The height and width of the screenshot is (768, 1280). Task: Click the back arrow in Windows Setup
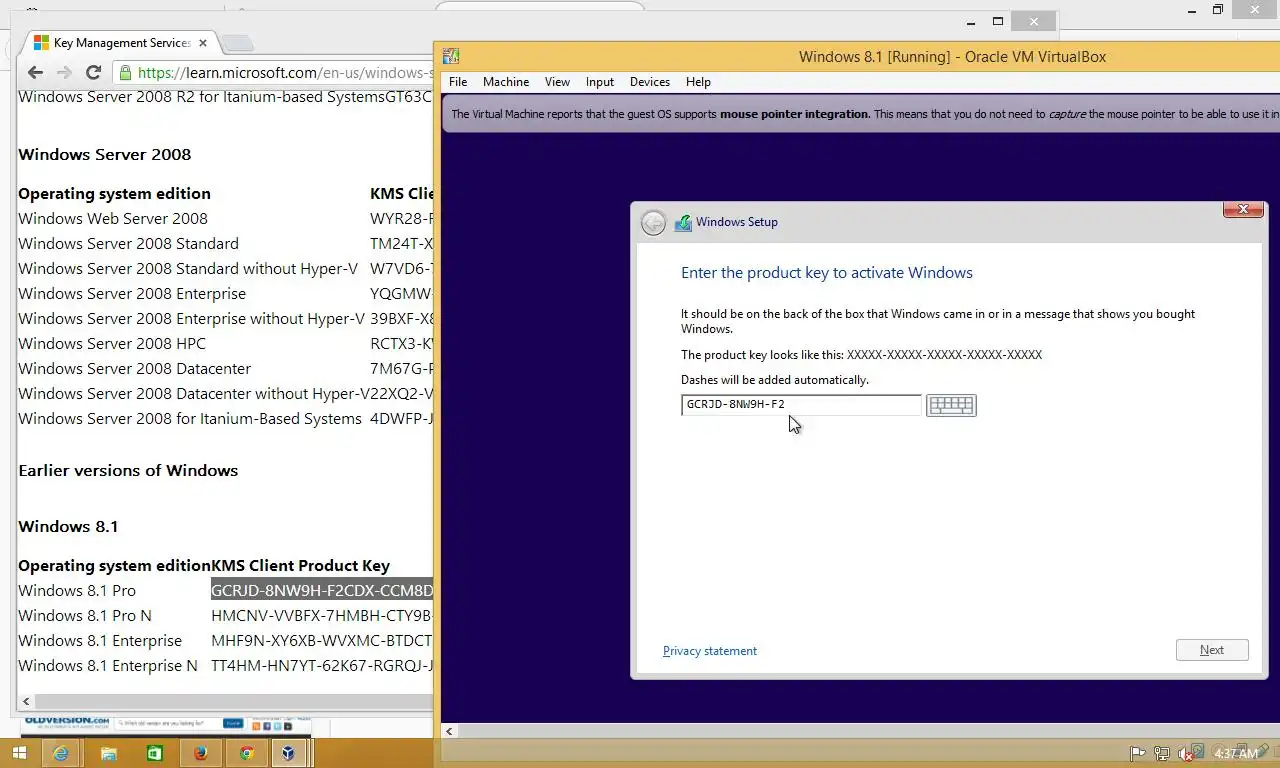click(x=653, y=223)
